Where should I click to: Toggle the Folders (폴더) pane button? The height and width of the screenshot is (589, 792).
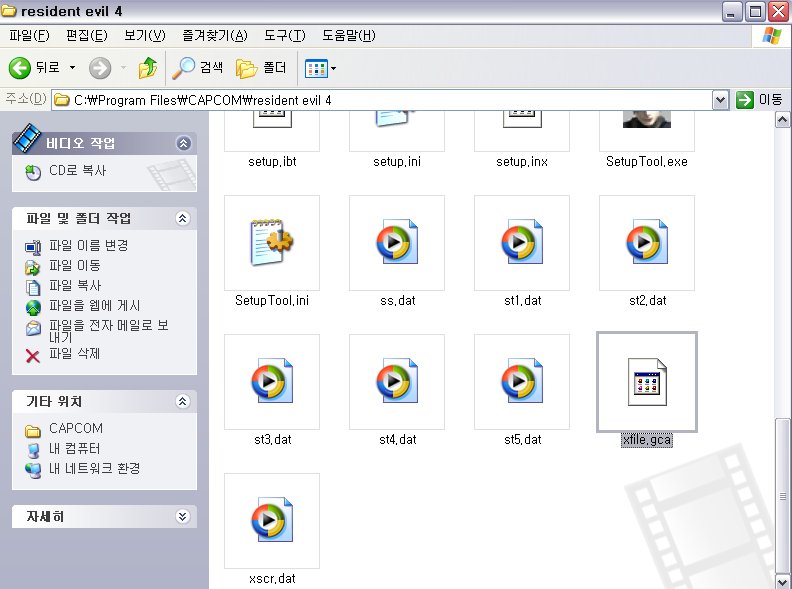tap(261, 68)
